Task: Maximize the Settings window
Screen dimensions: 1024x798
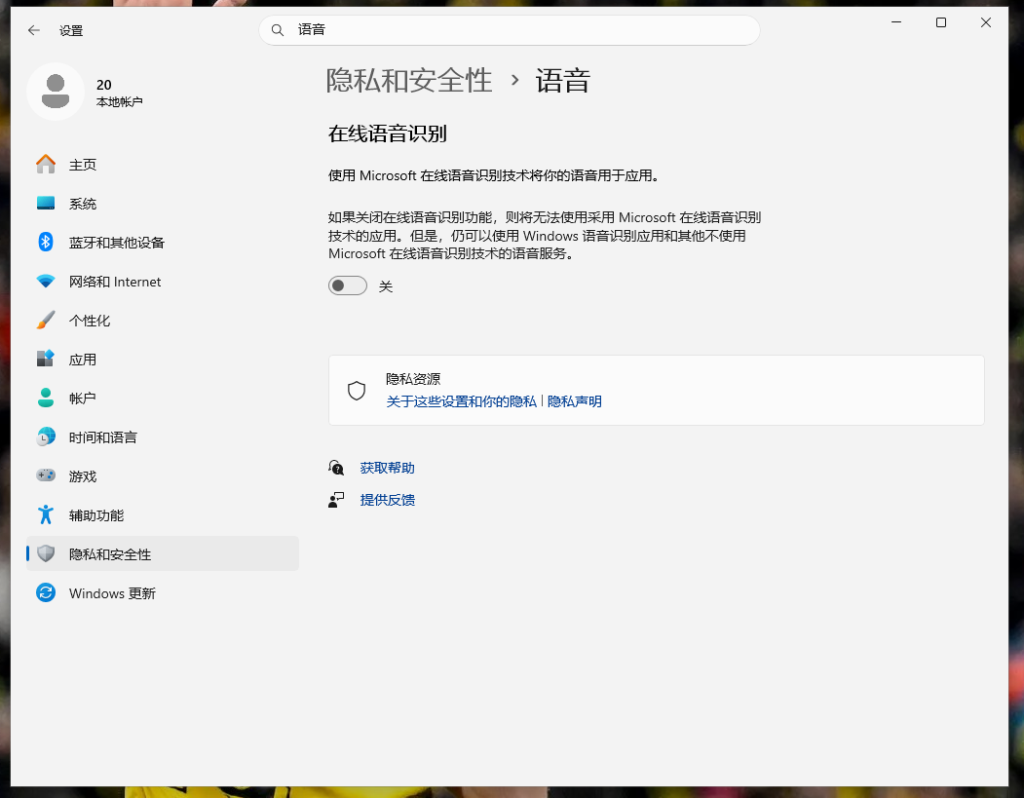Action: click(941, 22)
